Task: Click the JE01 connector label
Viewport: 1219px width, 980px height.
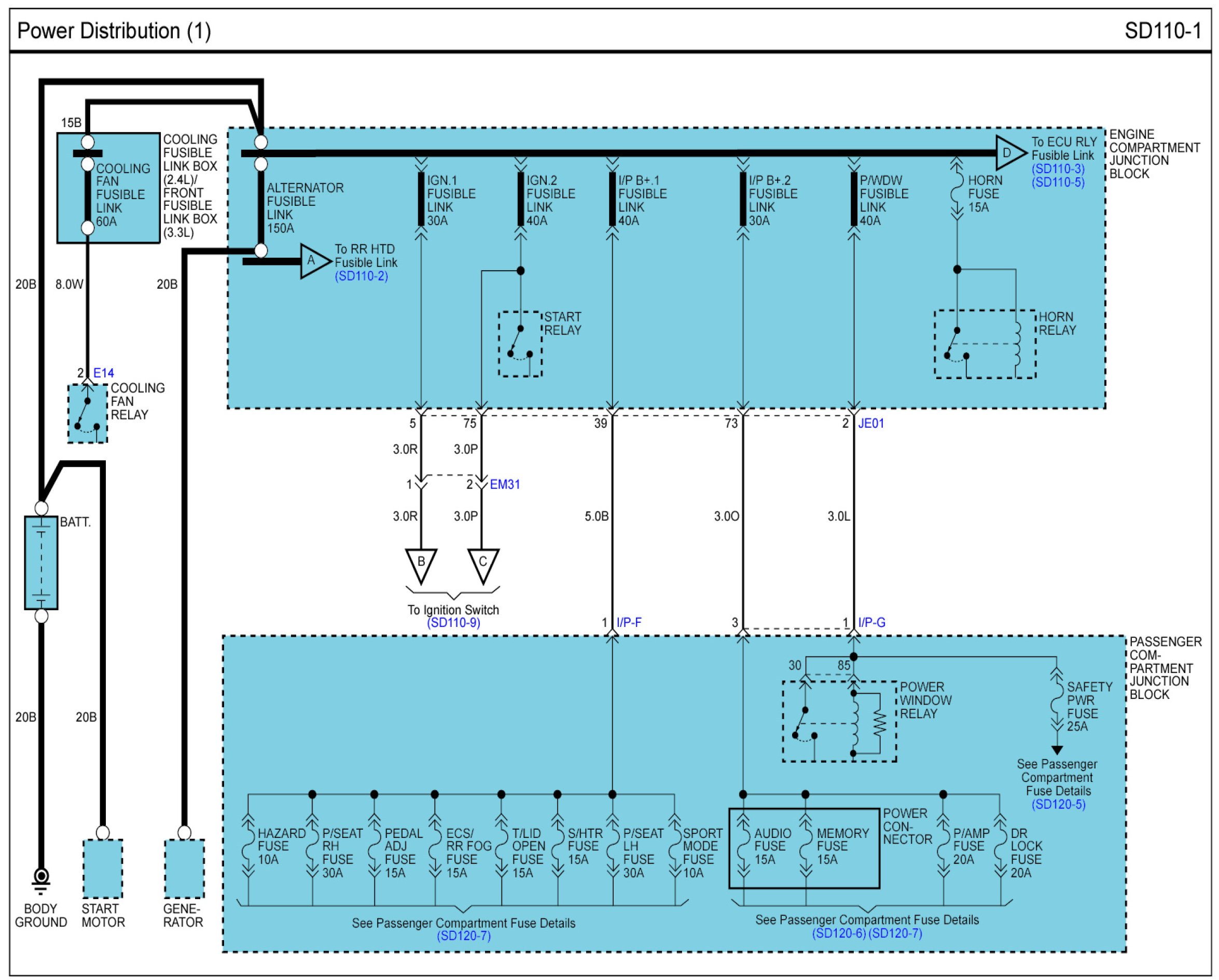Action: click(871, 423)
